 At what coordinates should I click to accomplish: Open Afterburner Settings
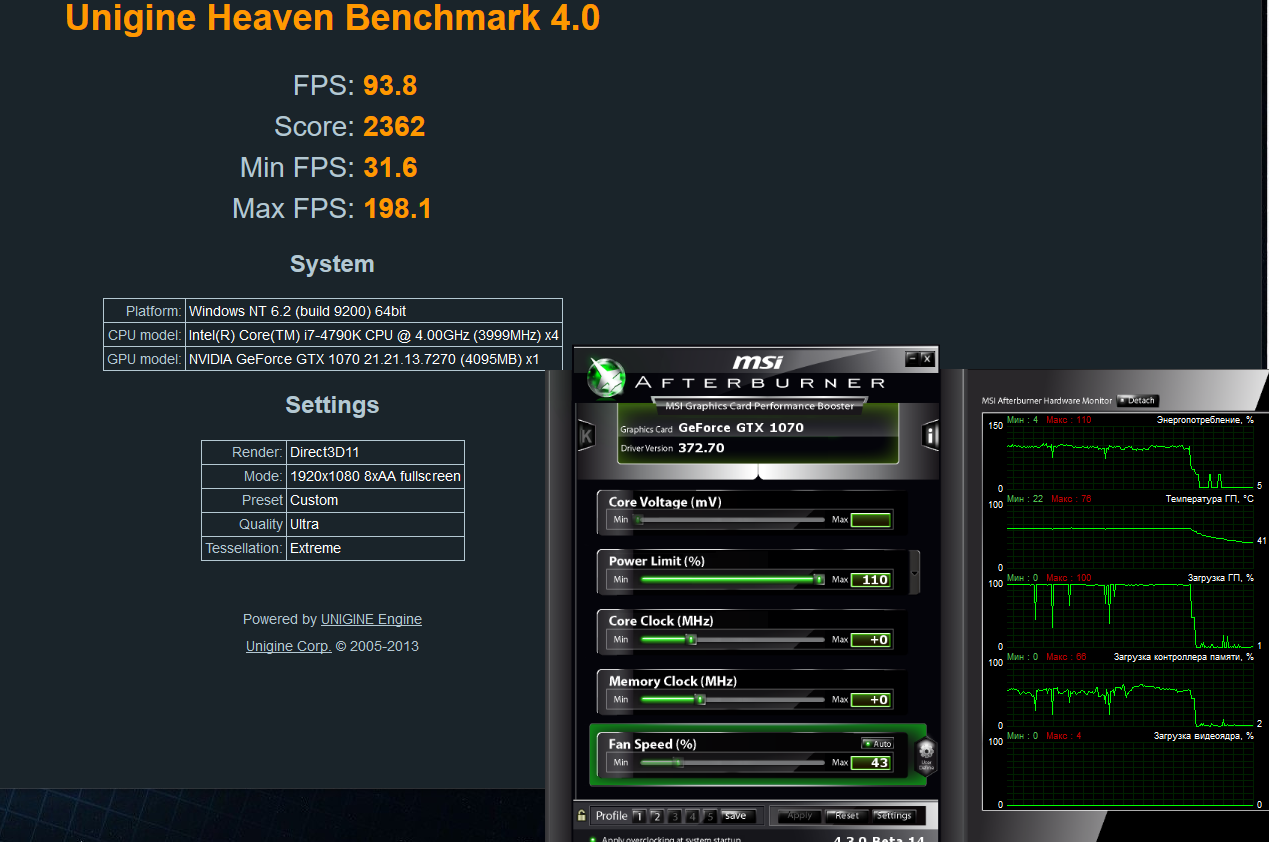tap(893, 816)
